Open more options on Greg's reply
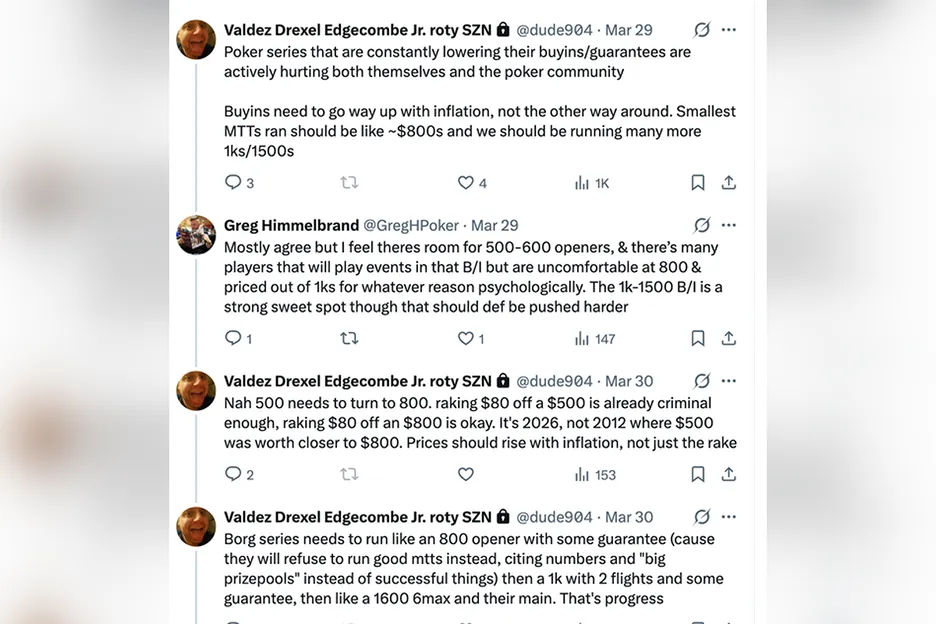 point(729,225)
